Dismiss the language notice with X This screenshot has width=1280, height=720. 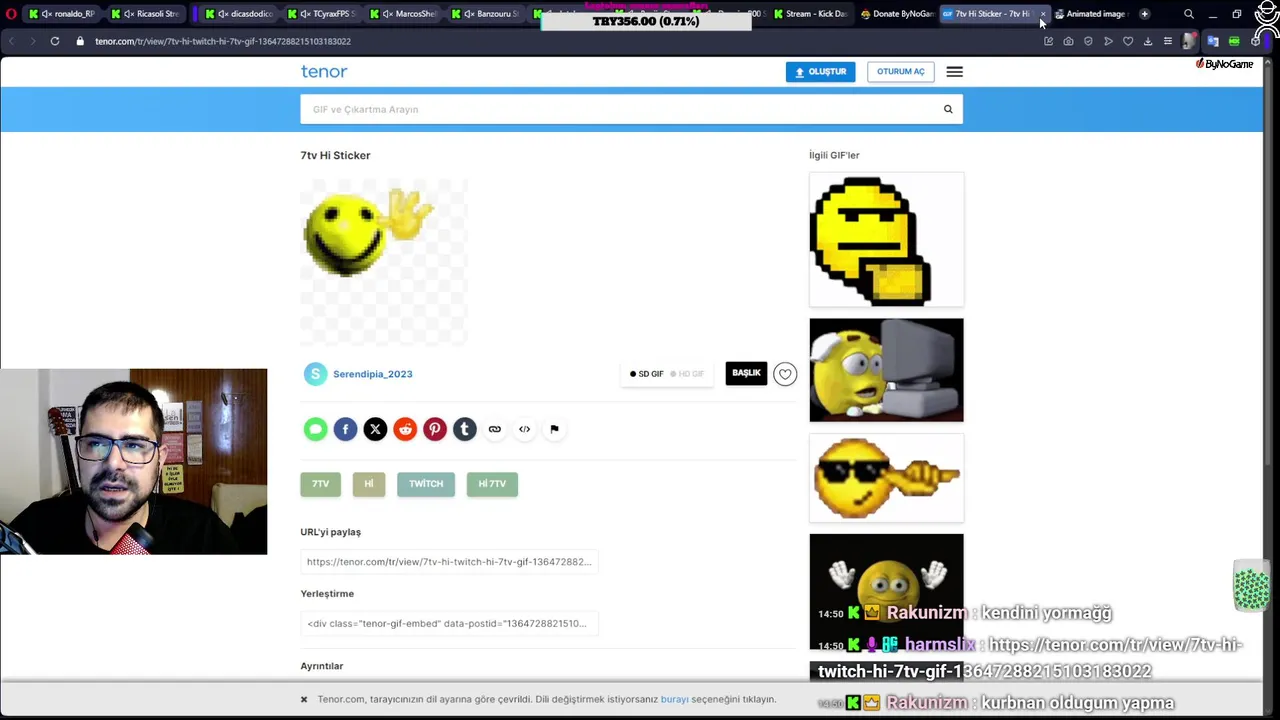pos(304,699)
